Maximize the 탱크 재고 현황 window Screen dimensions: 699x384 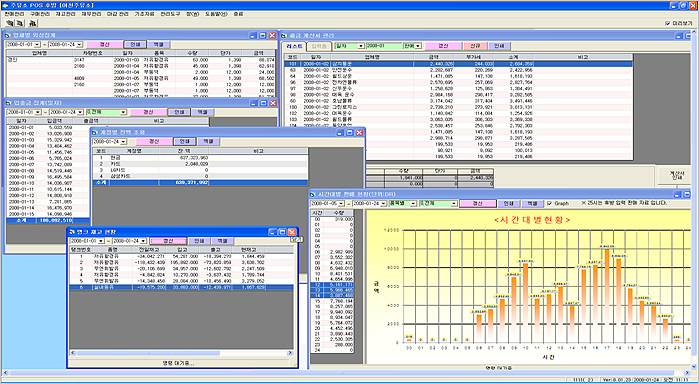[282, 232]
